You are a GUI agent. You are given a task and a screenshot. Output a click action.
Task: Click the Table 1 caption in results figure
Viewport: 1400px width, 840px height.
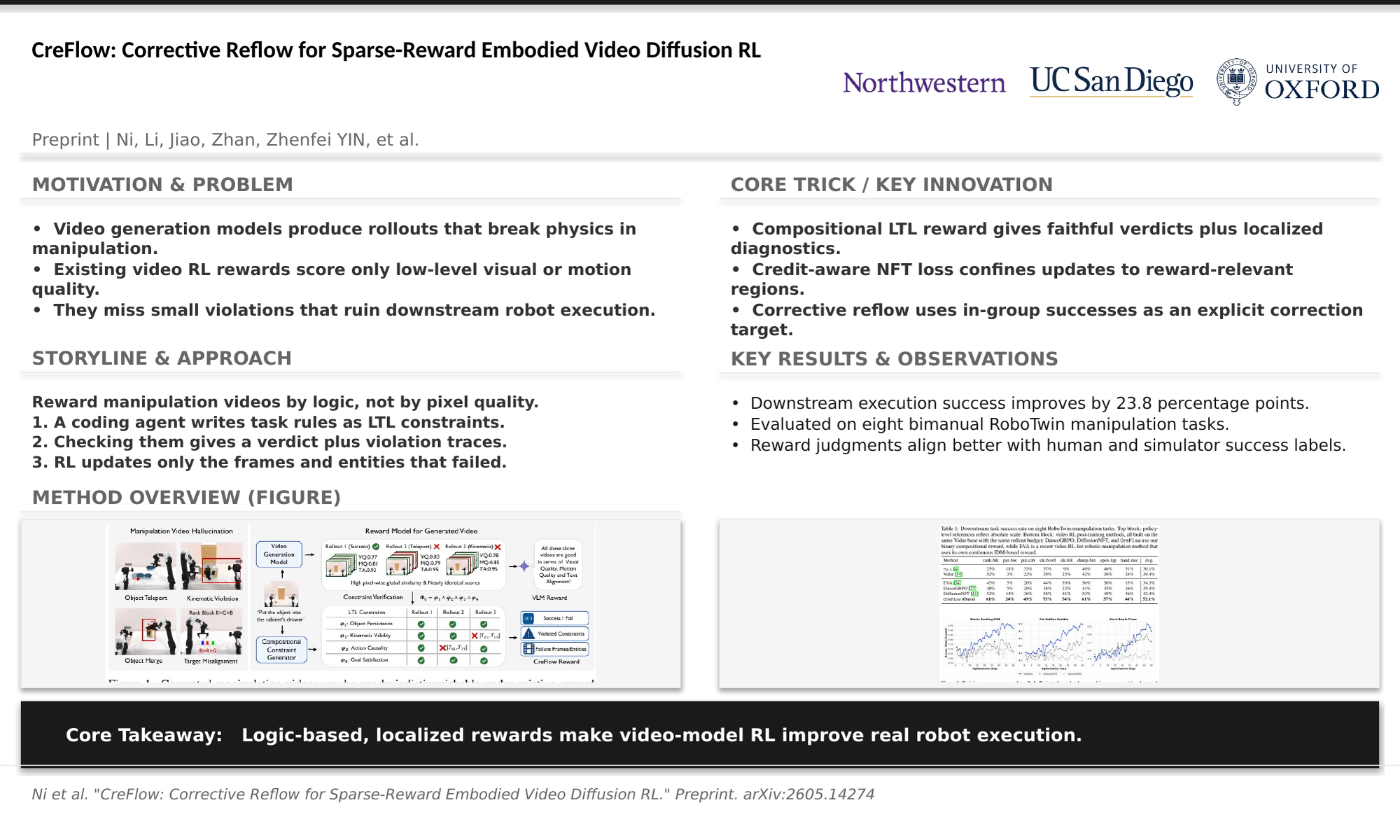point(1049,540)
